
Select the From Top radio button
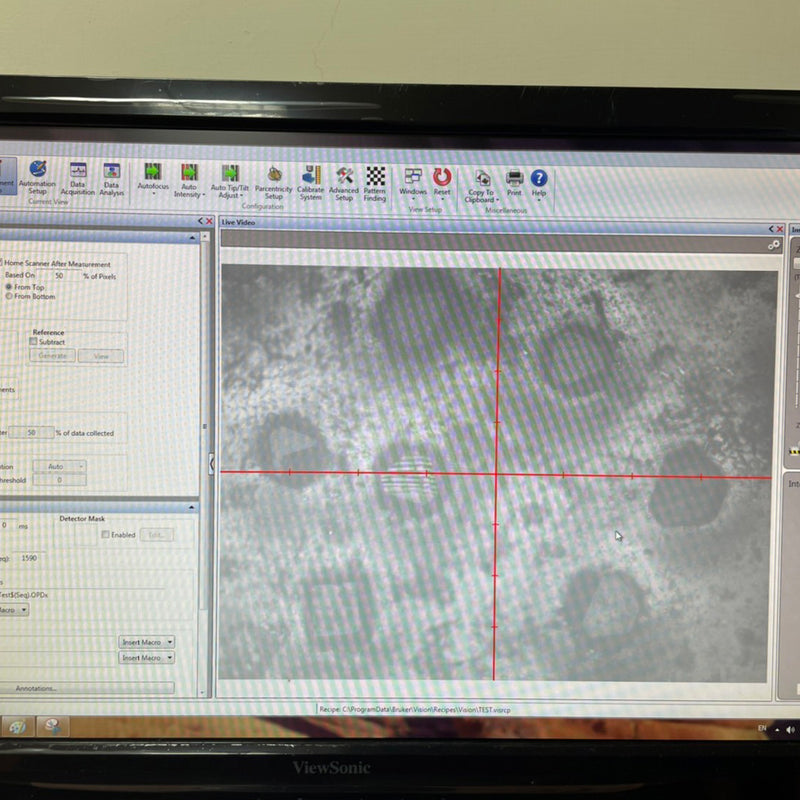pyautogui.click(x=9, y=287)
